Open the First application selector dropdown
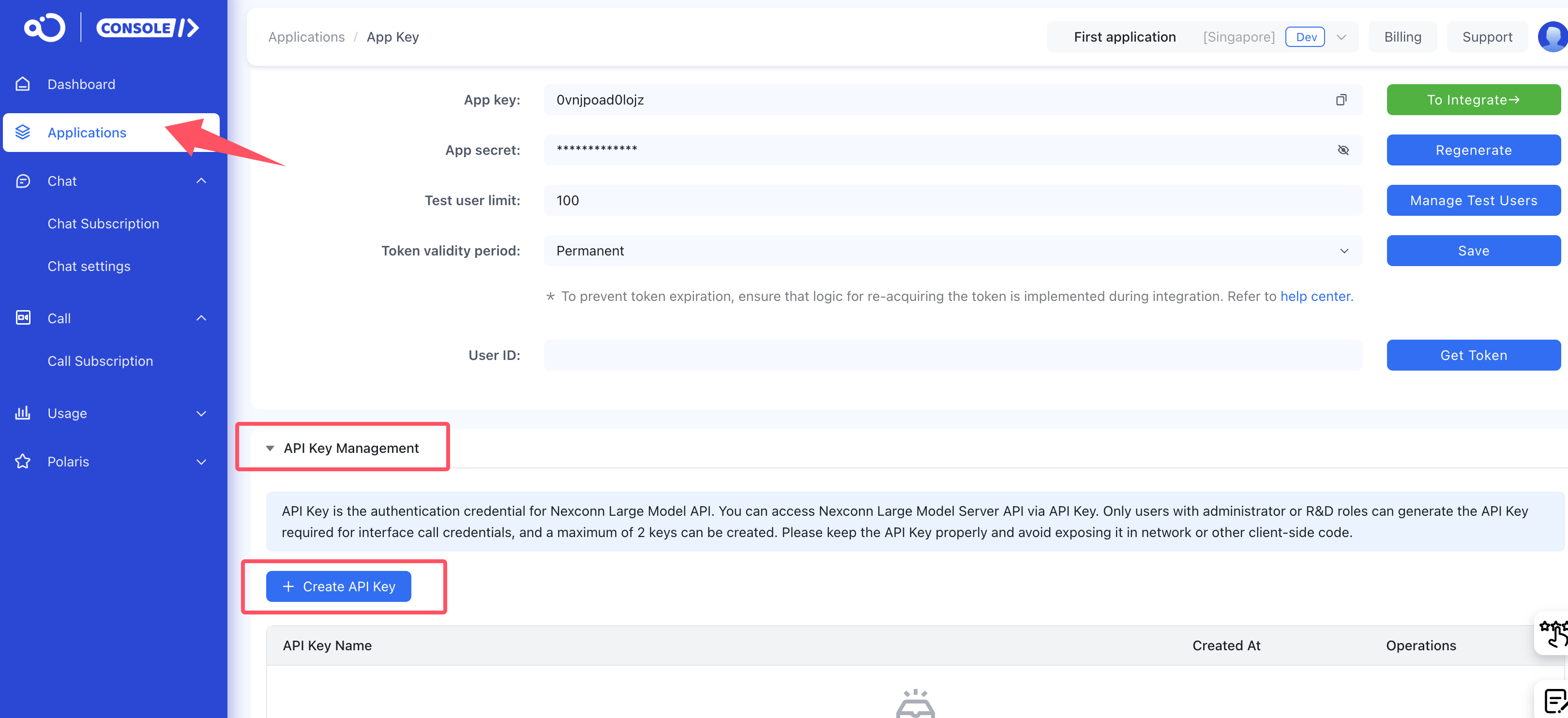Viewport: 1568px width, 718px height. click(x=1341, y=37)
